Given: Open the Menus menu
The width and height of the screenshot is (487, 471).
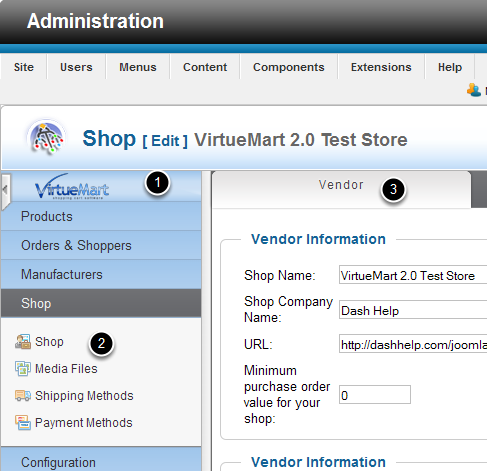Looking at the screenshot, I should (138, 67).
